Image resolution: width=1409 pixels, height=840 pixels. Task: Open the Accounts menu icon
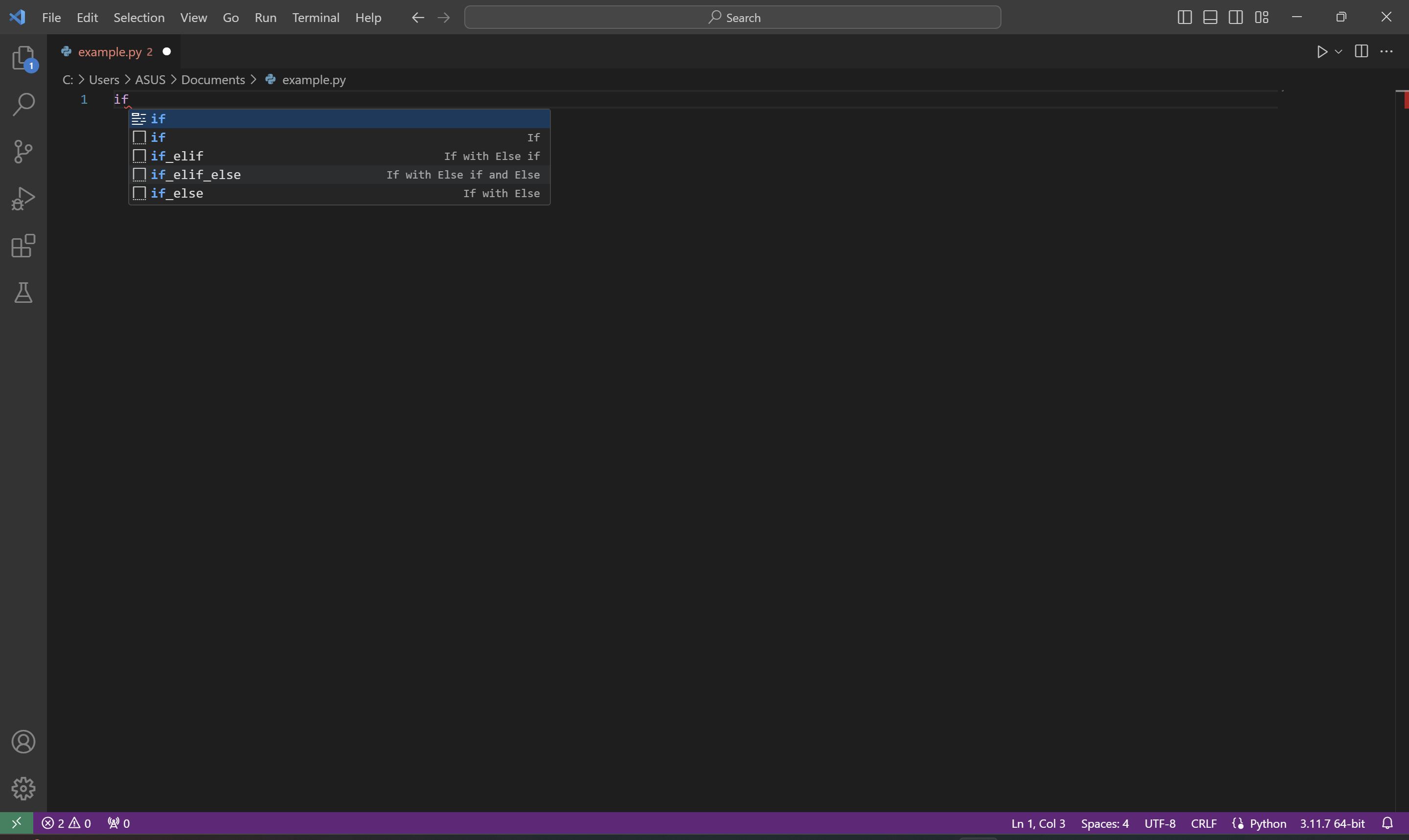(23, 742)
